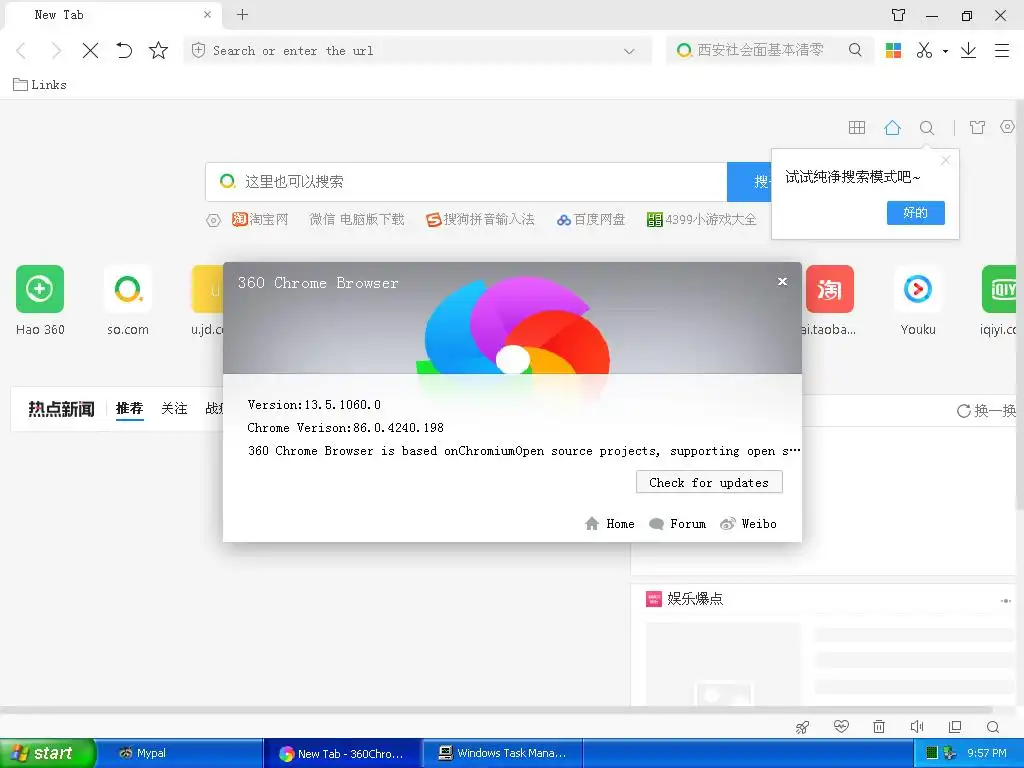This screenshot has height=768, width=1024.
Task: Go forward with the forward arrow
Action: click(56, 50)
